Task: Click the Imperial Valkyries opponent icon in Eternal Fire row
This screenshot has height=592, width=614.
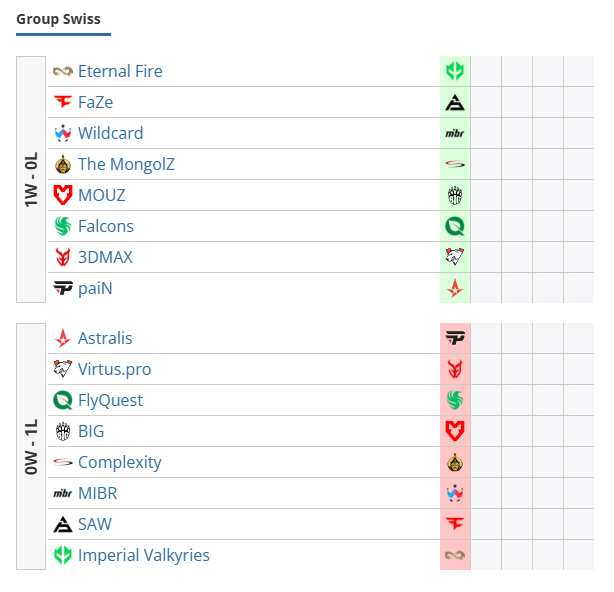Action: (x=455, y=71)
